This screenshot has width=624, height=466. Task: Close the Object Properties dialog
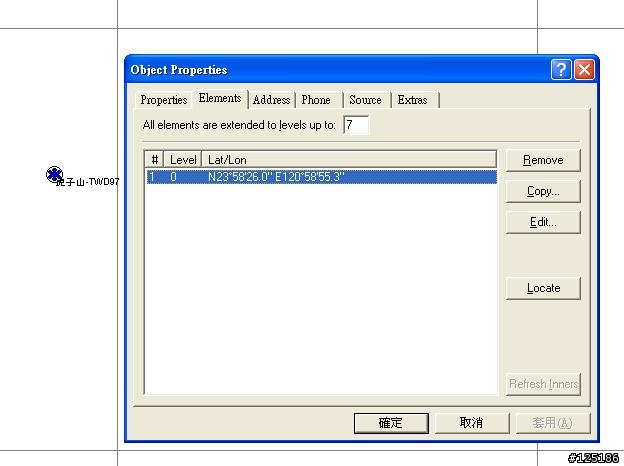coord(584,70)
